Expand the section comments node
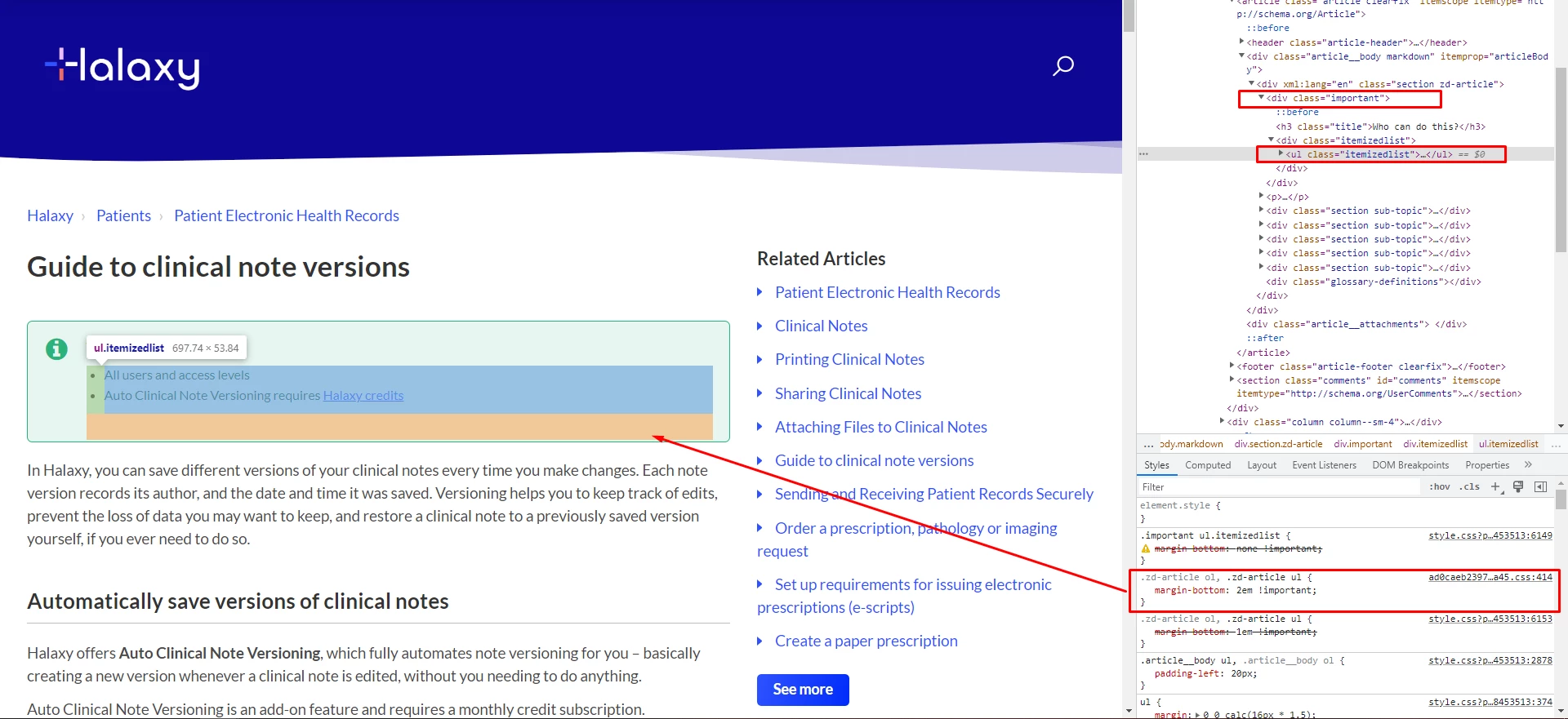The width and height of the screenshot is (1568, 719). [1232, 379]
